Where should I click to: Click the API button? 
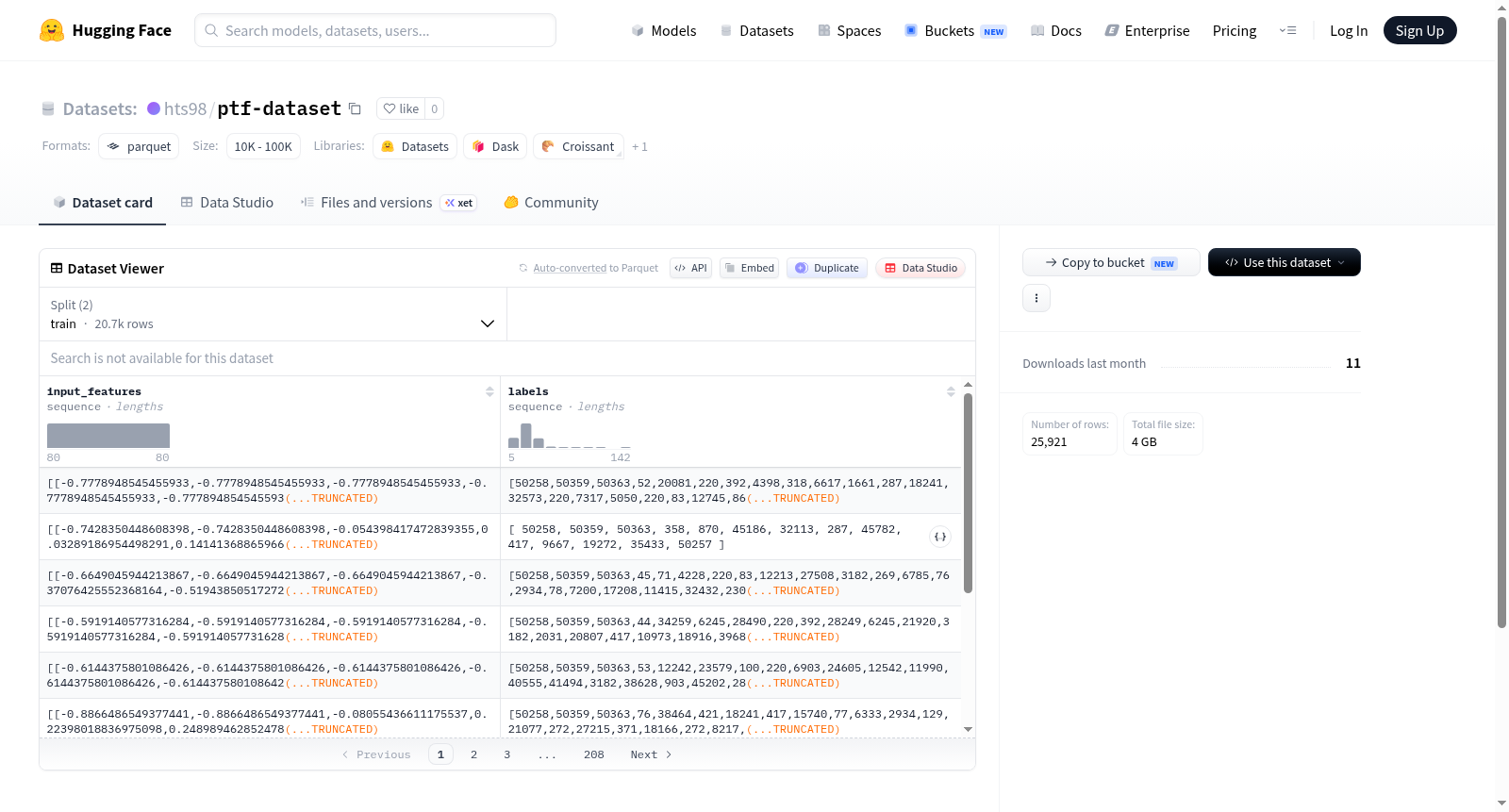(x=690, y=268)
